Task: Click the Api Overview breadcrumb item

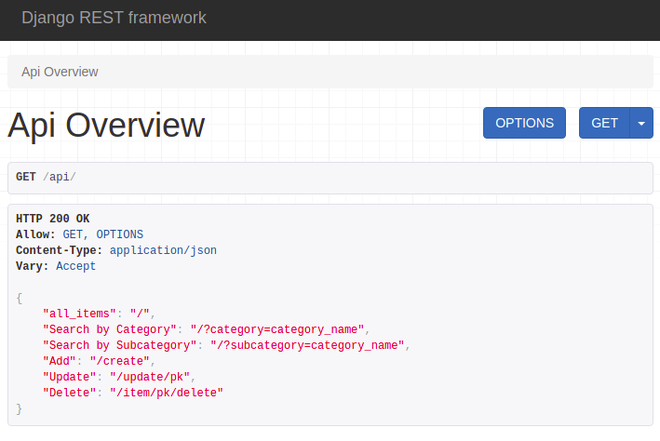Action: pyautogui.click(x=59, y=72)
